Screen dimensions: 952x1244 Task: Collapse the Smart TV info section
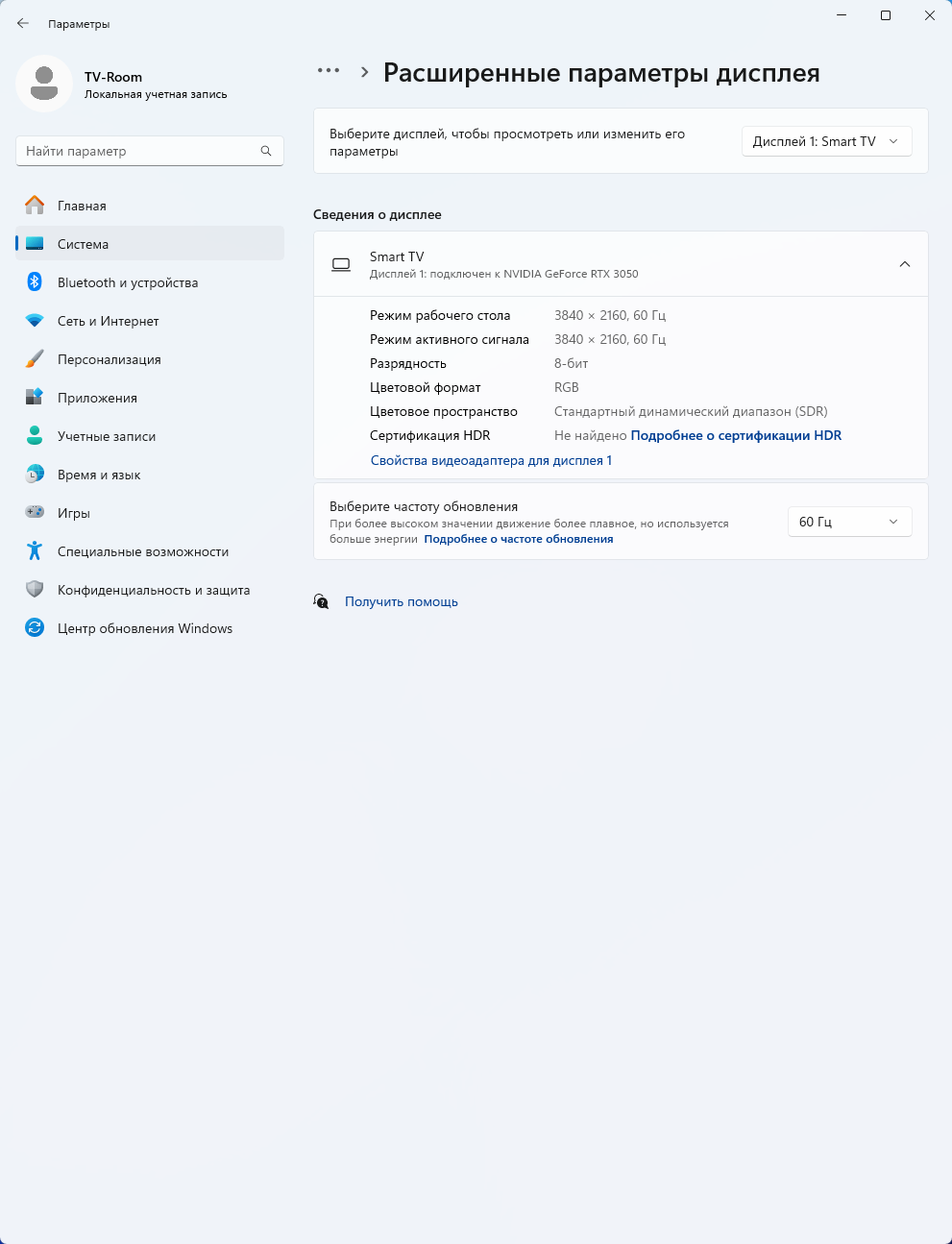[904, 264]
